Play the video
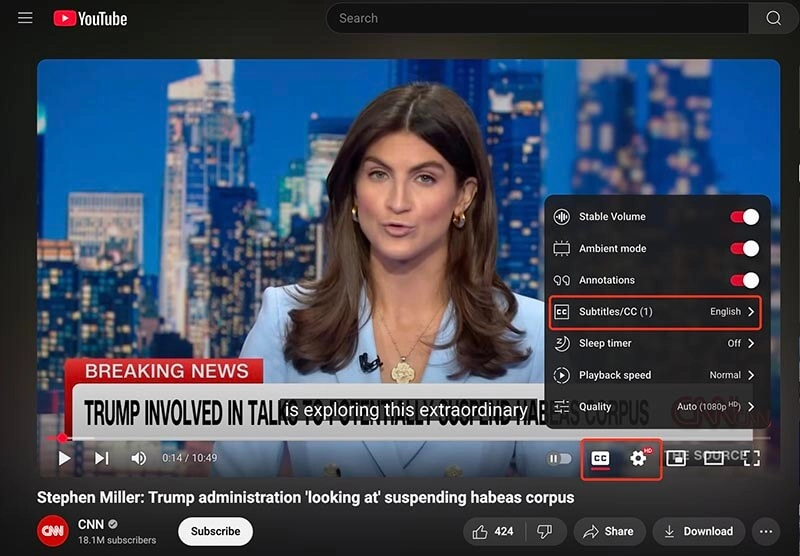This screenshot has width=800, height=556. pos(64,458)
